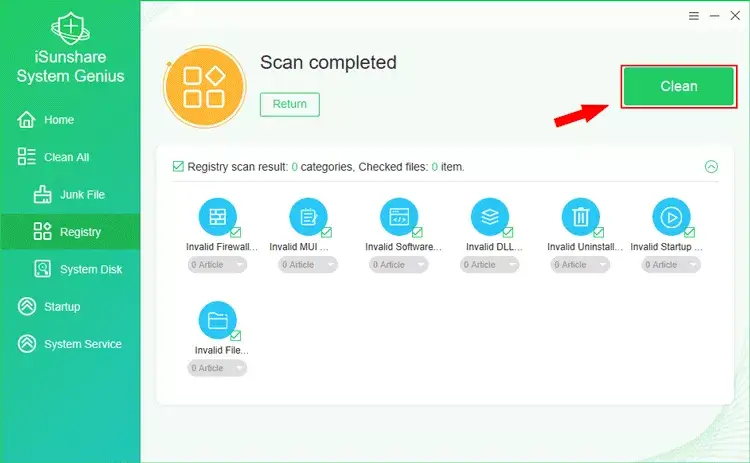Toggle the Invalid Uninstall checkbox
750x463 pixels.
pos(598,232)
